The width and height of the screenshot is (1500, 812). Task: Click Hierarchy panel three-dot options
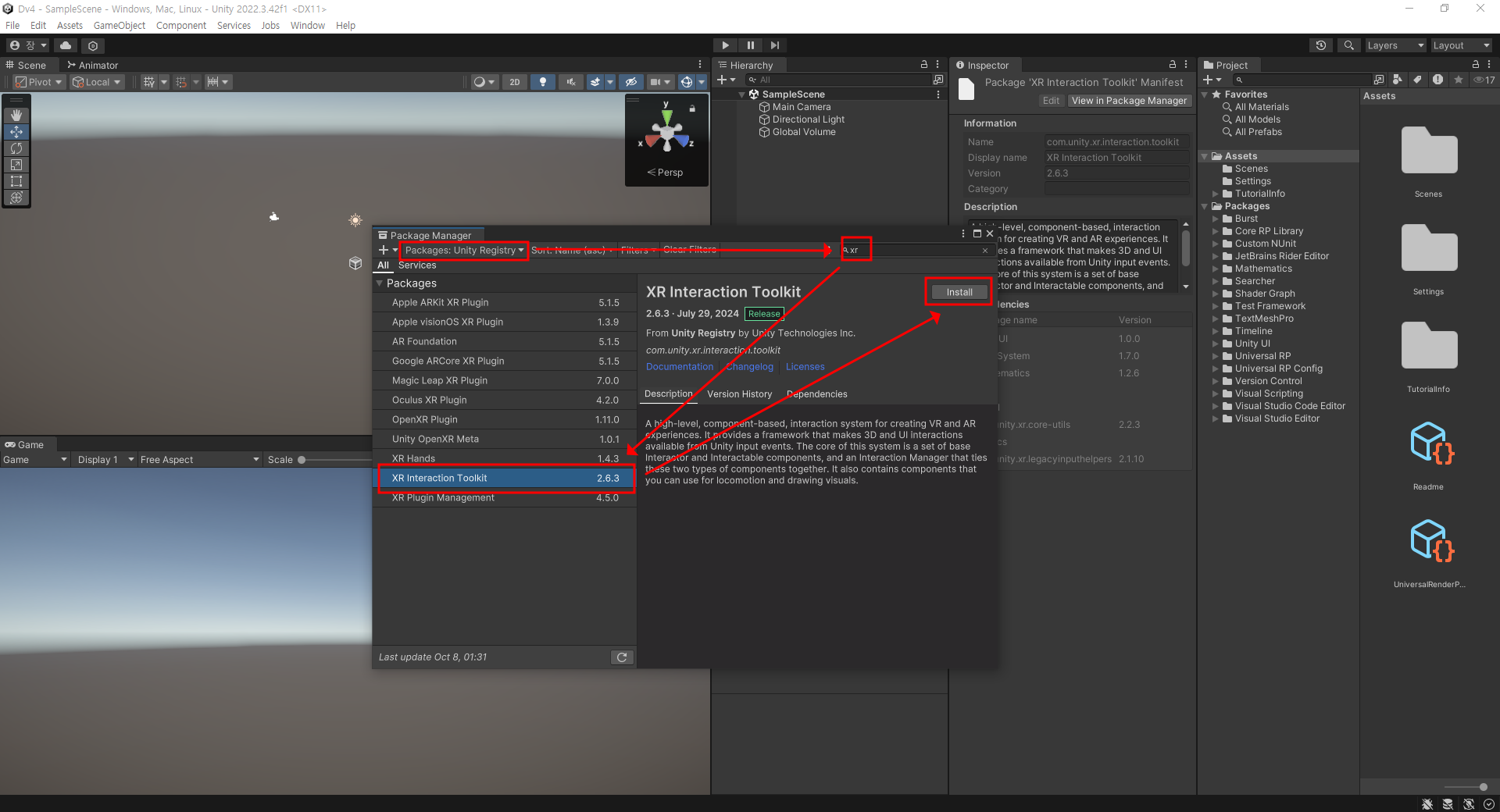click(x=937, y=65)
